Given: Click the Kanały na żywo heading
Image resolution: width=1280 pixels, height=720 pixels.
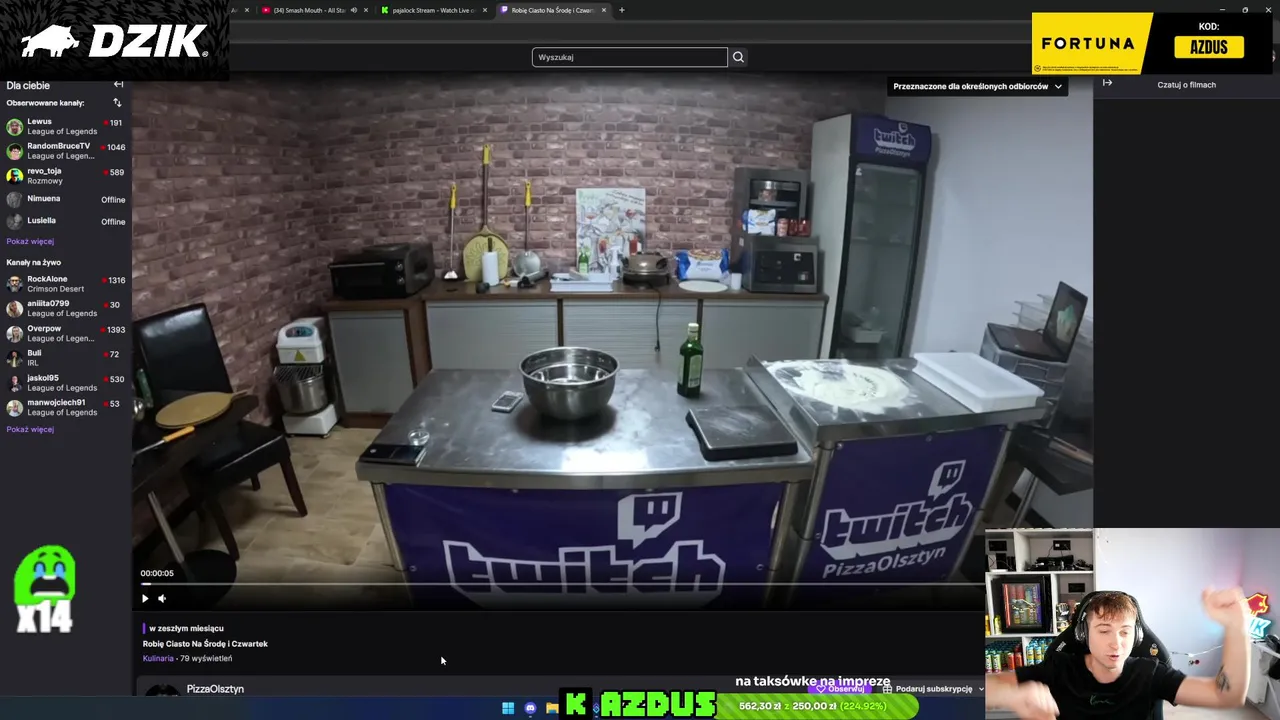Looking at the screenshot, I should coord(33,262).
